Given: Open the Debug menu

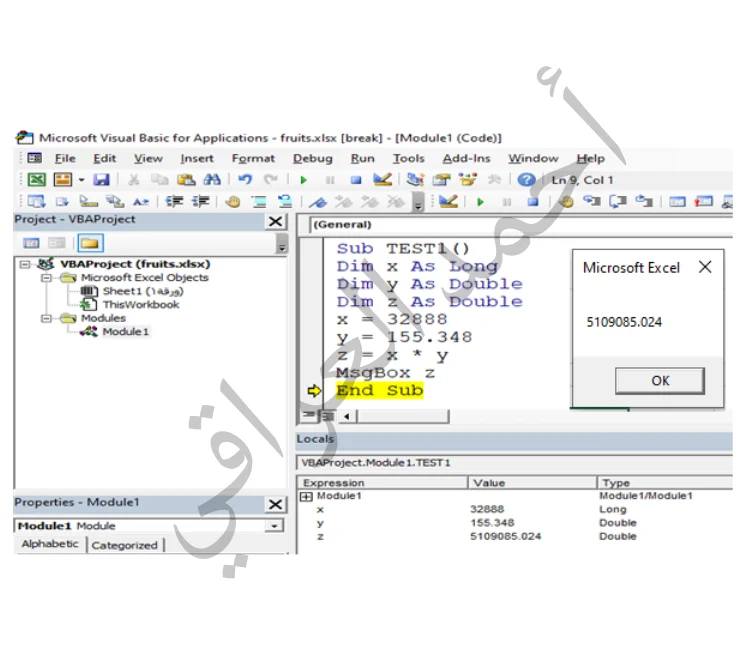Looking at the screenshot, I should pyautogui.click(x=312, y=159).
